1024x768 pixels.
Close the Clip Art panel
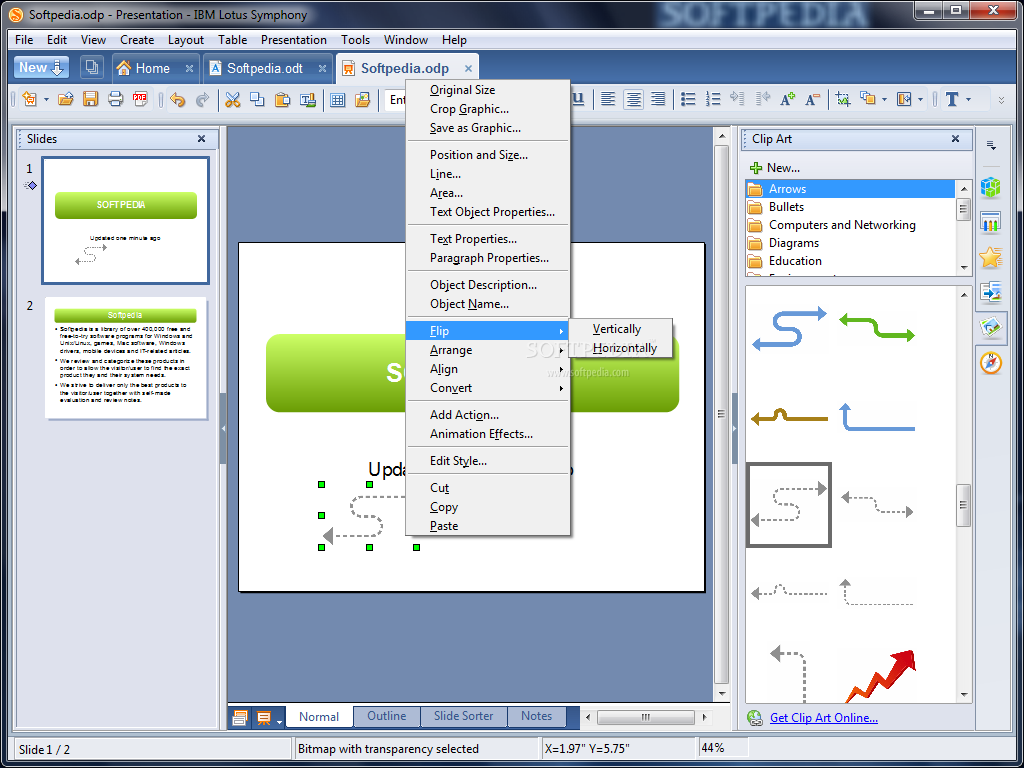click(x=955, y=138)
